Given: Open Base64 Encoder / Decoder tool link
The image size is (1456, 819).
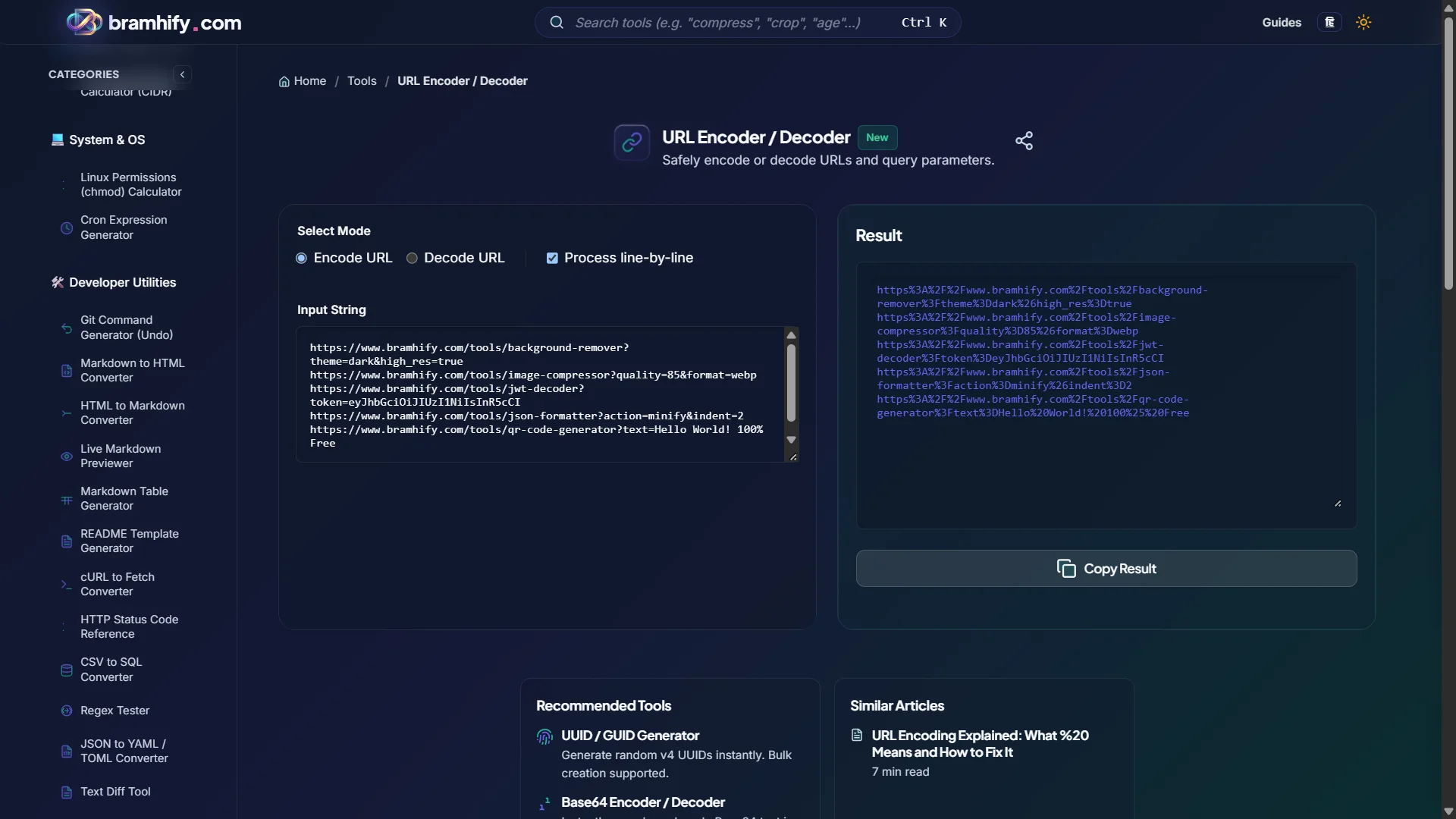Looking at the screenshot, I should 643,803.
